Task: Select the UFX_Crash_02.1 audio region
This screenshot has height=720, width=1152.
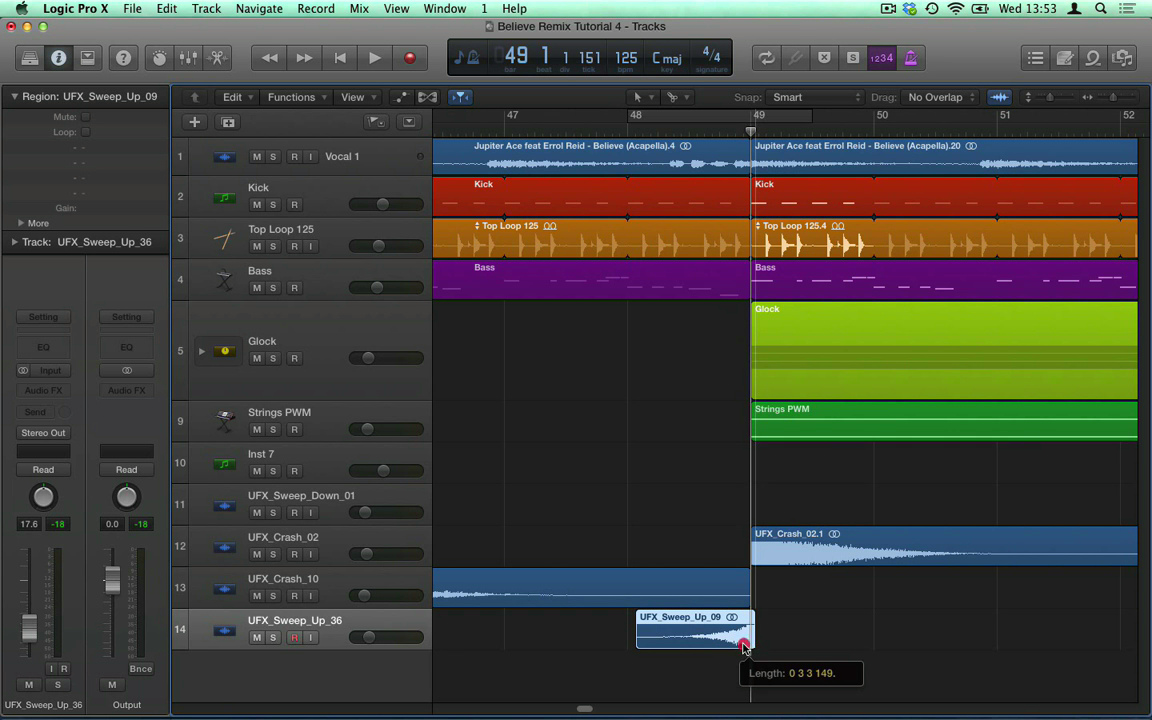Action: pos(944,546)
